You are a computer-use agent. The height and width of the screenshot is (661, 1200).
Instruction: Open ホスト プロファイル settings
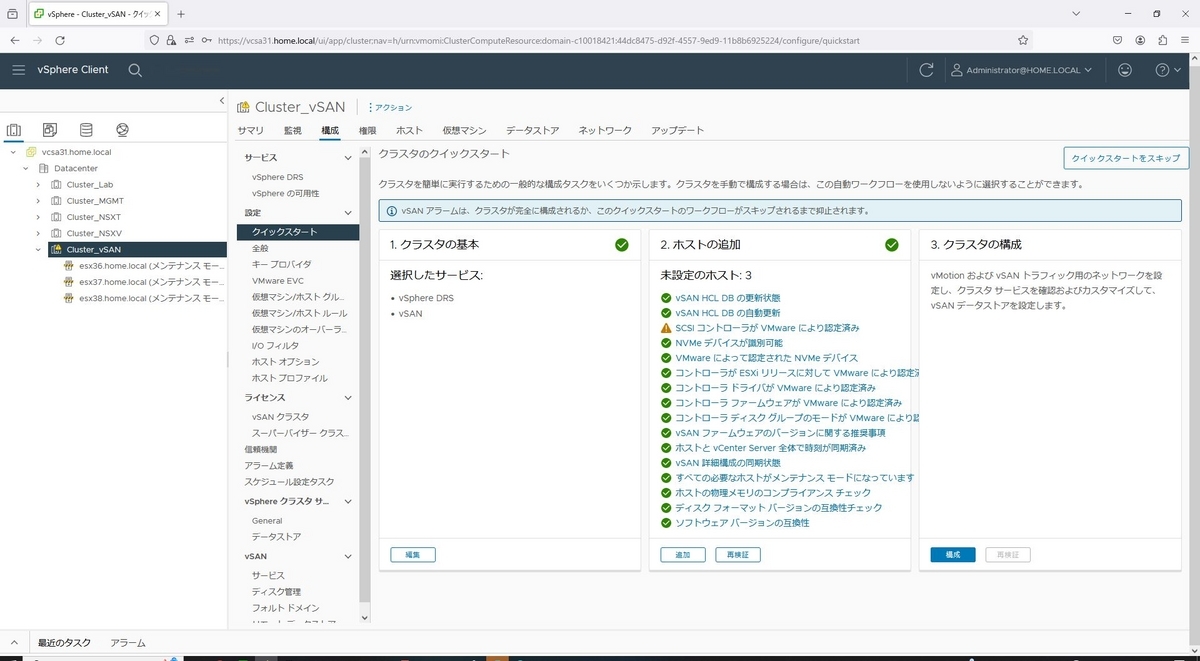coord(289,378)
